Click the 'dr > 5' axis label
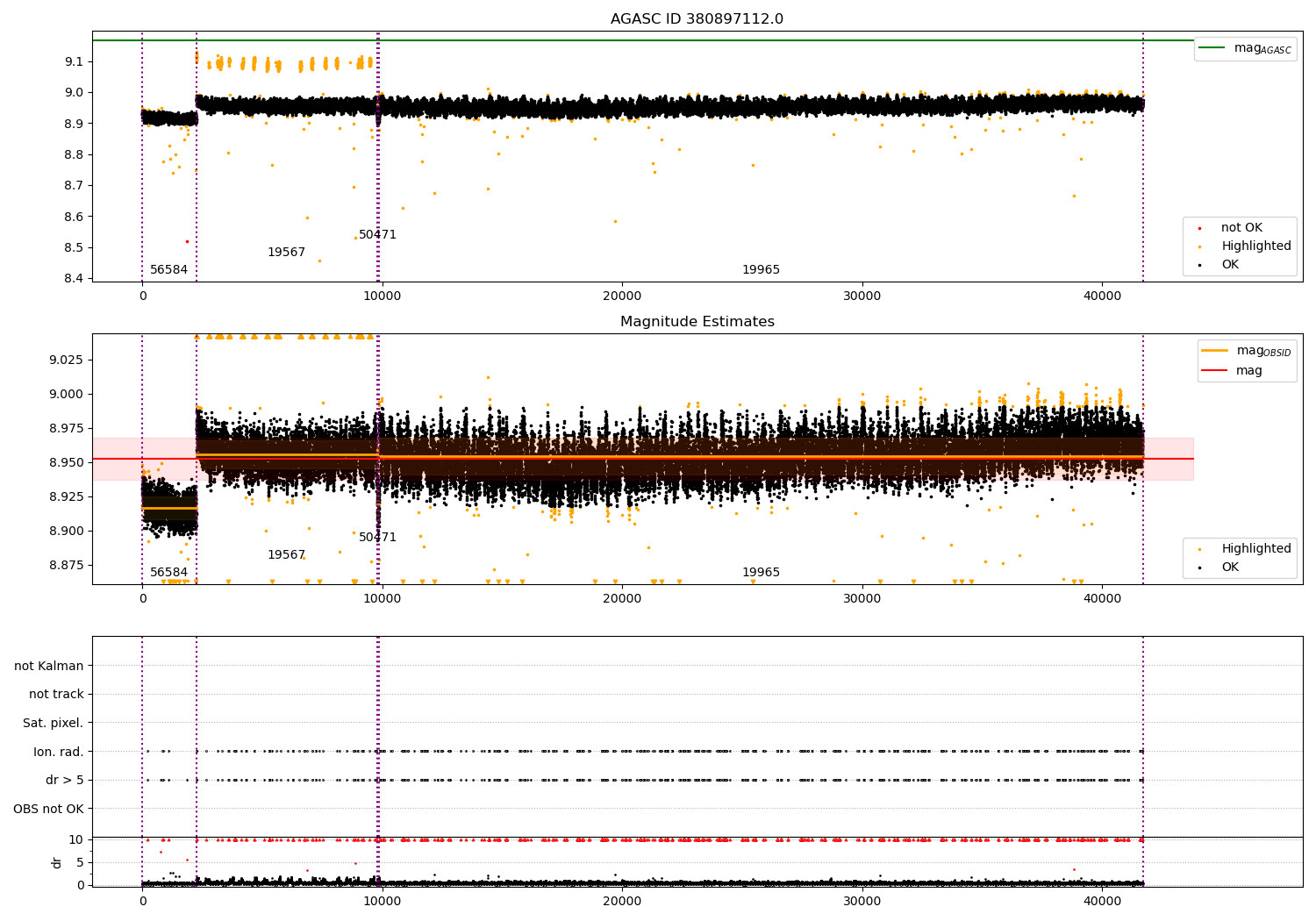The image size is (1316, 921). point(65,781)
